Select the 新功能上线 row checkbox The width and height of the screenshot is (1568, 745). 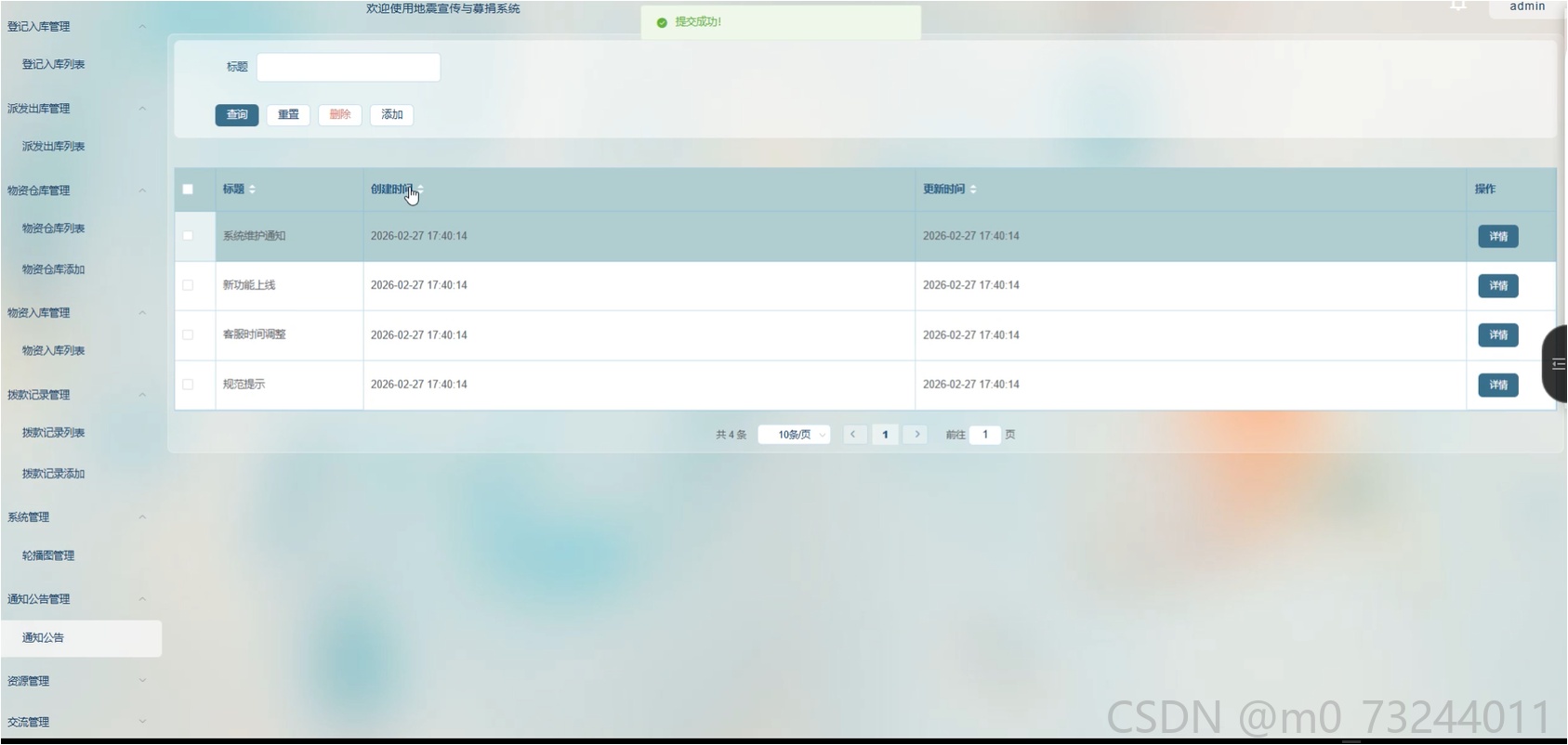[x=188, y=285]
